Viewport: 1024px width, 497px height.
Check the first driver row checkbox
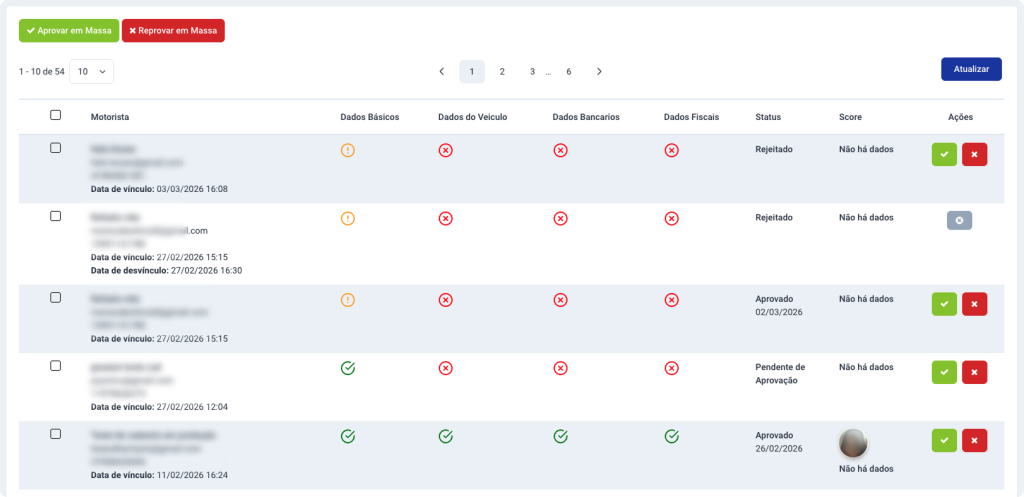[56, 148]
